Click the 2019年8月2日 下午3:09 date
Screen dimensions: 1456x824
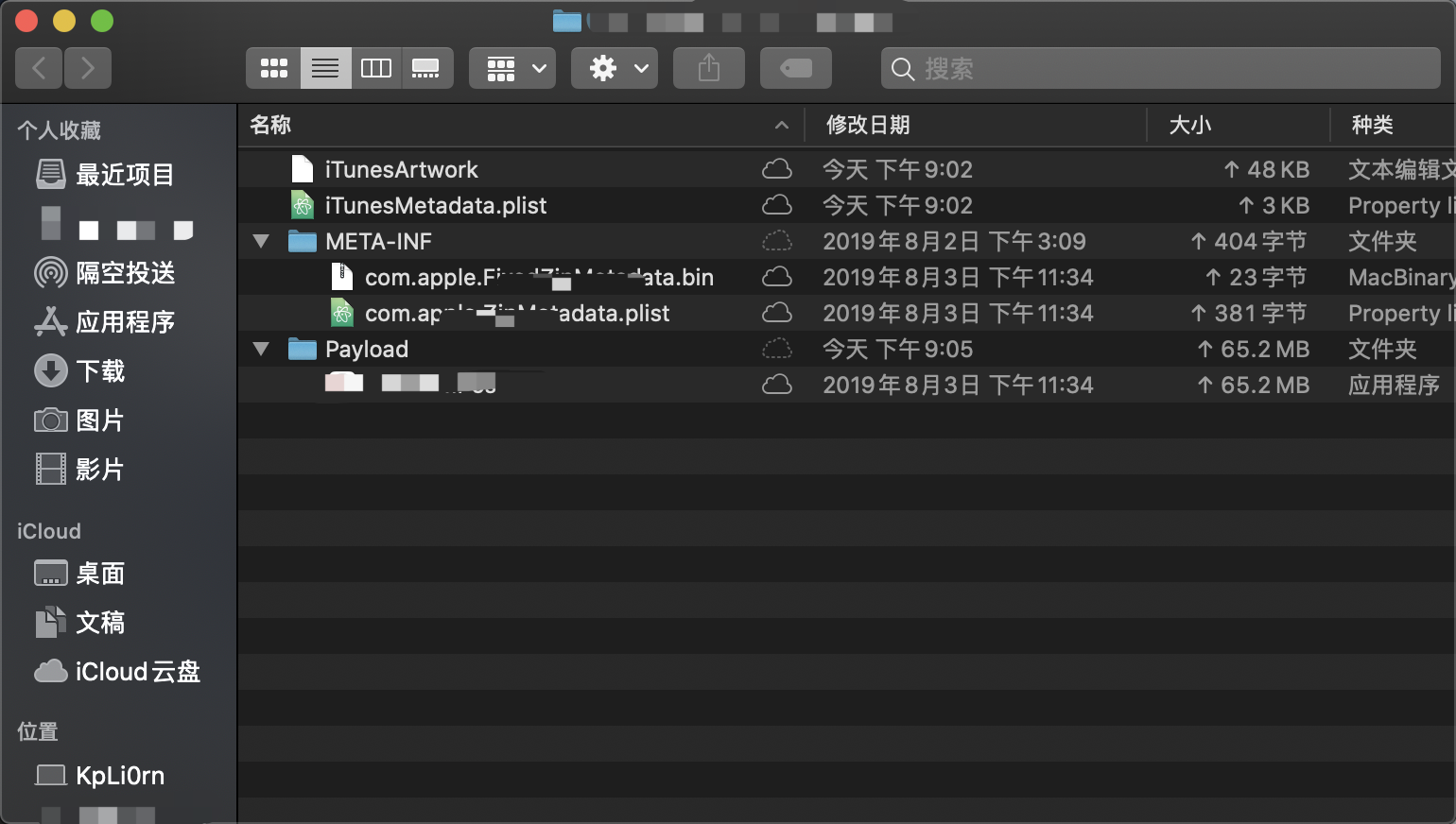click(954, 241)
